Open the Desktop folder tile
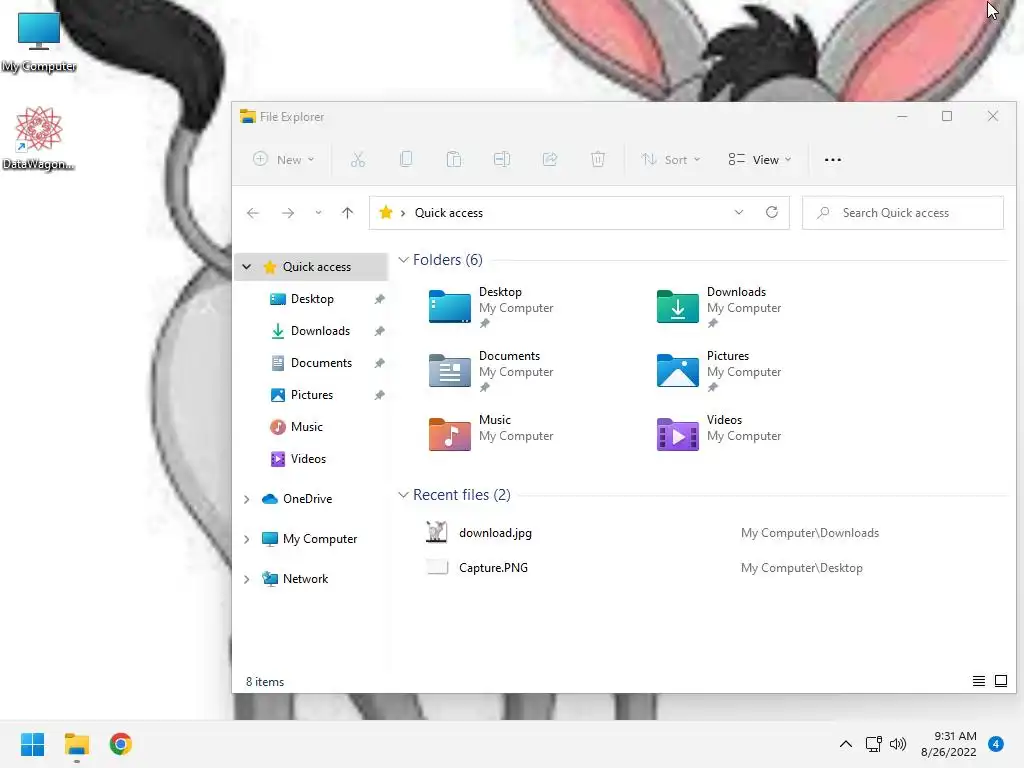The width and height of the screenshot is (1024, 768). pyautogui.click(x=491, y=307)
